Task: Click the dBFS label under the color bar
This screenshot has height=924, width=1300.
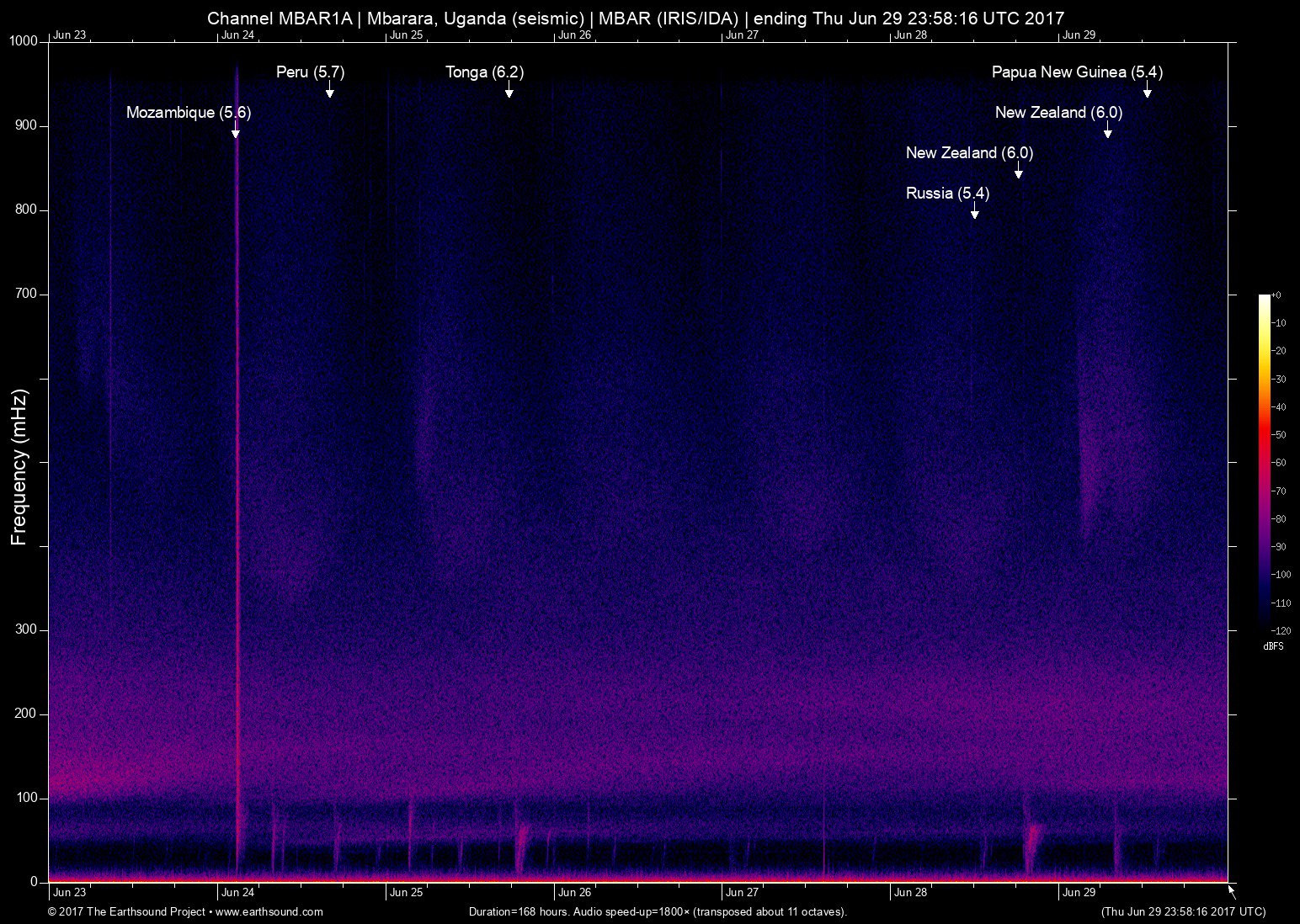Action: click(x=1274, y=645)
